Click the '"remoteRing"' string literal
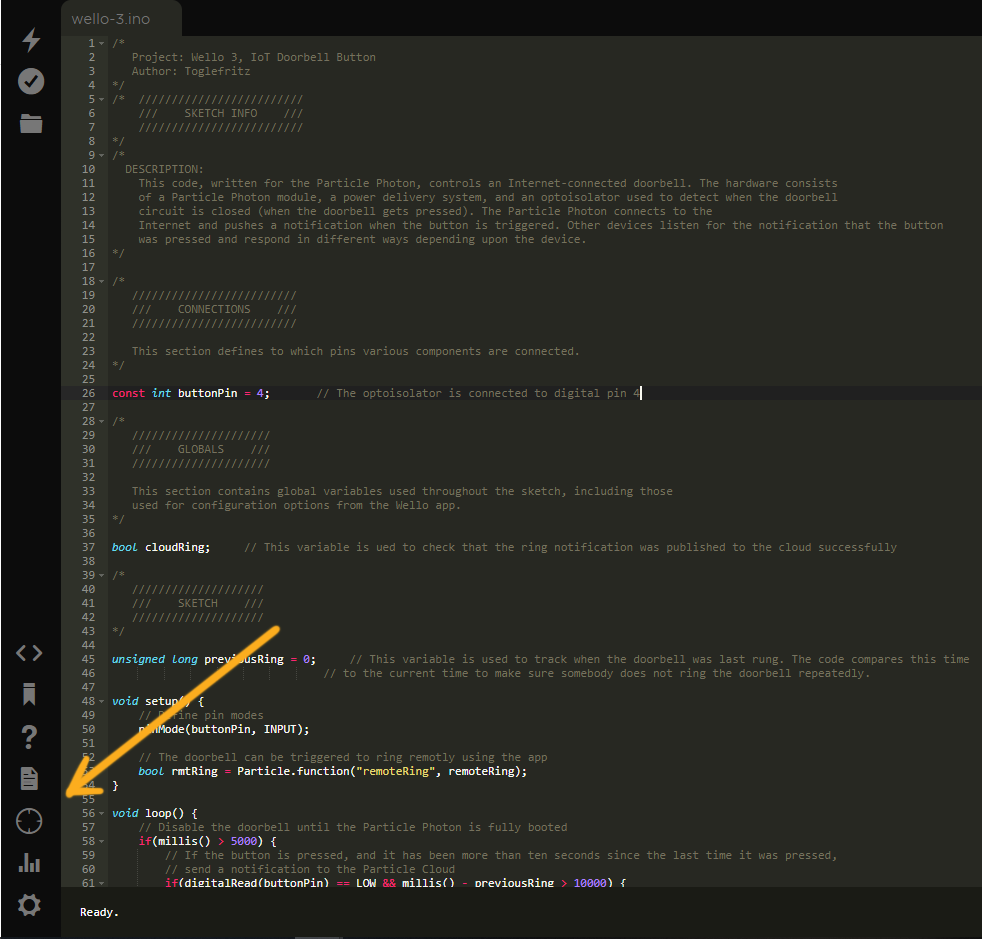This screenshot has width=982, height=939. 395,771
